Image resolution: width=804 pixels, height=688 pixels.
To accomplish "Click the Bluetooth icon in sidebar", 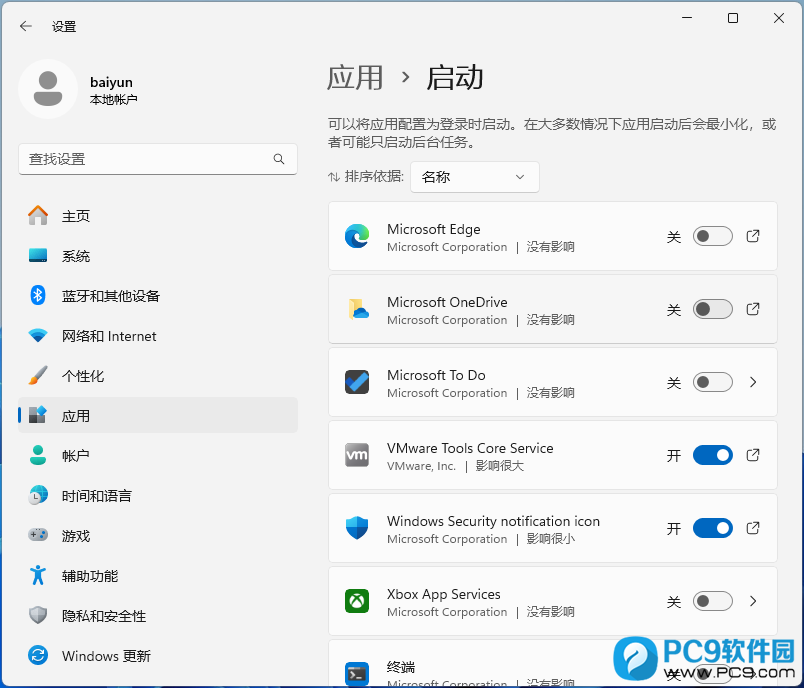I will pyautogui.click(x=38, y=295).
